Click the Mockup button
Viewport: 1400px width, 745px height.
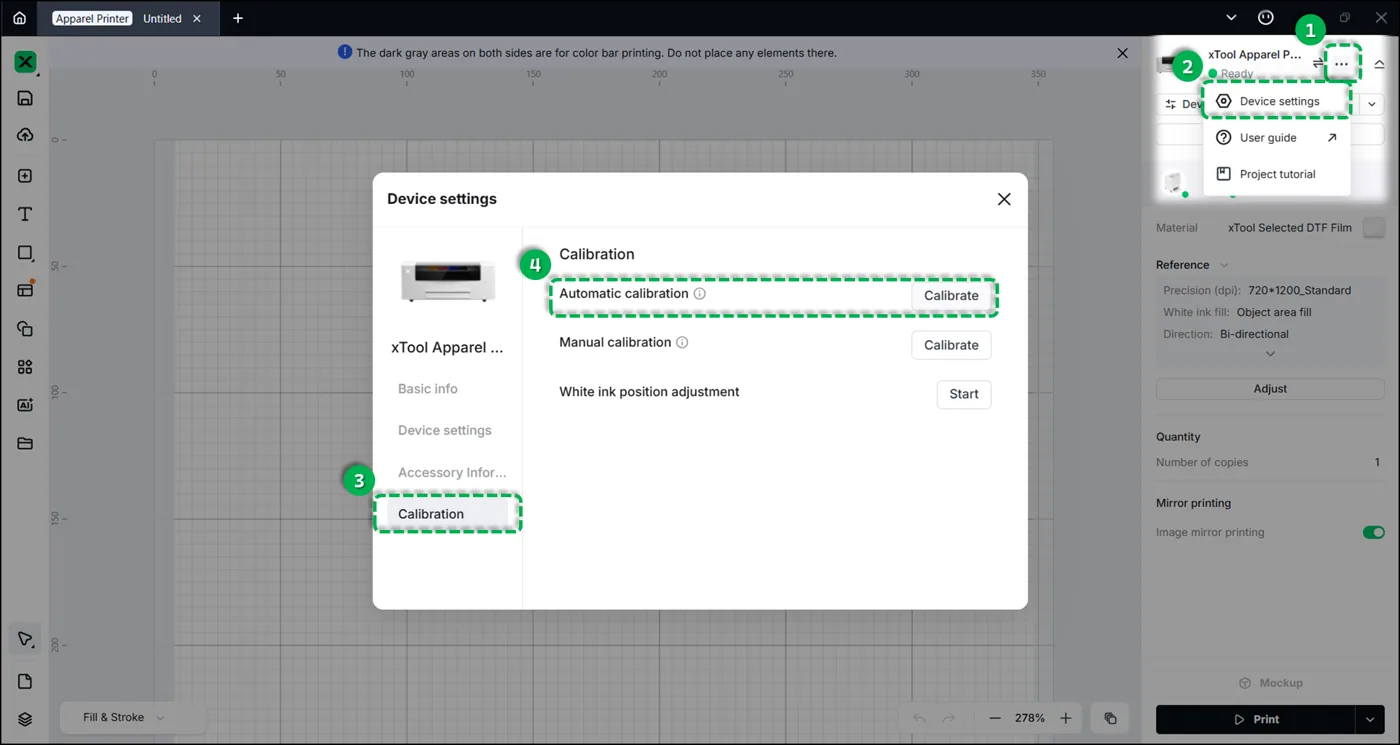pos(1270,683)
